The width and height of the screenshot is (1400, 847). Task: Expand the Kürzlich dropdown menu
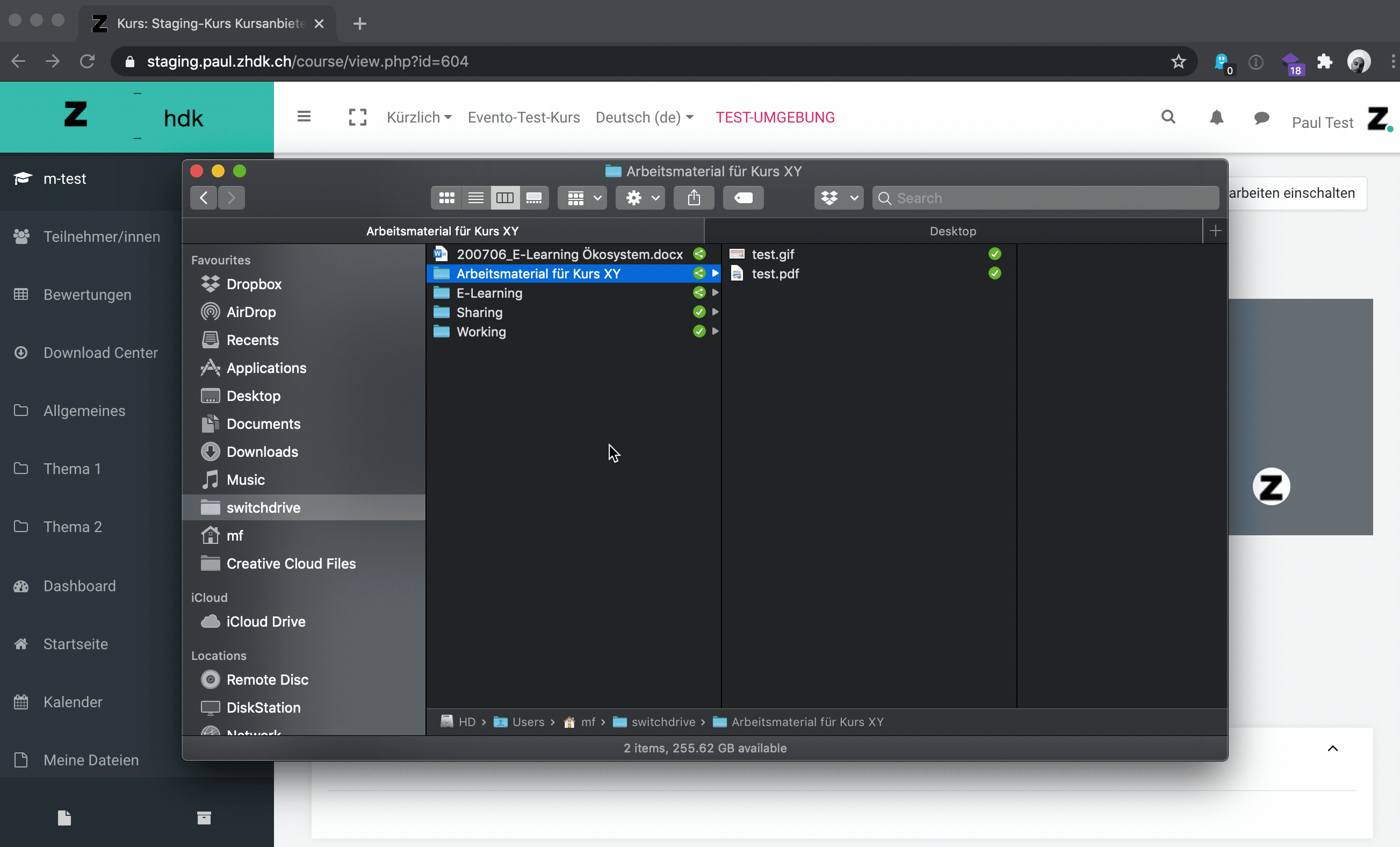[420, 118]
